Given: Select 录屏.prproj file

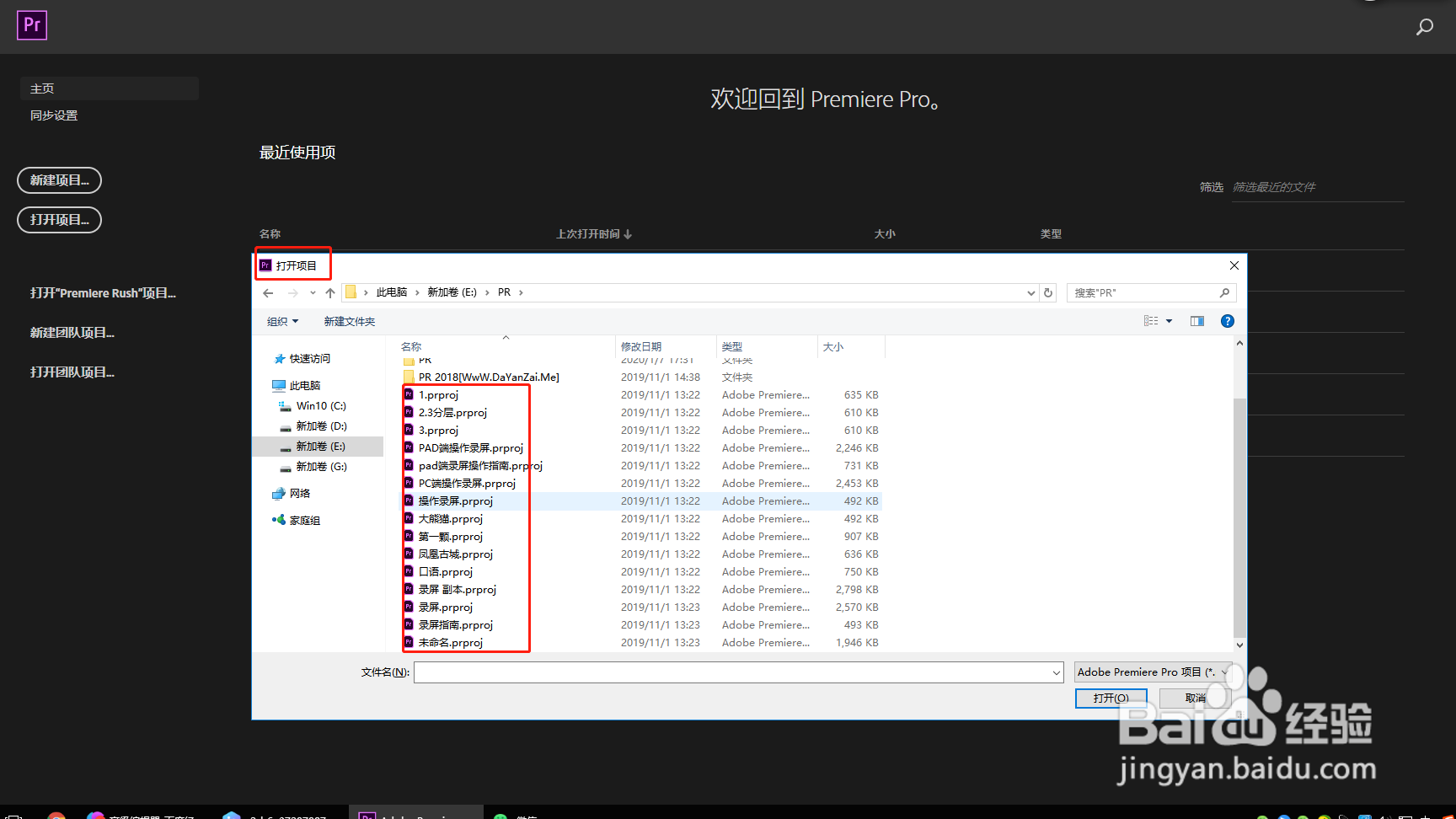Looking at the screenshot, I should click(446, 608).
